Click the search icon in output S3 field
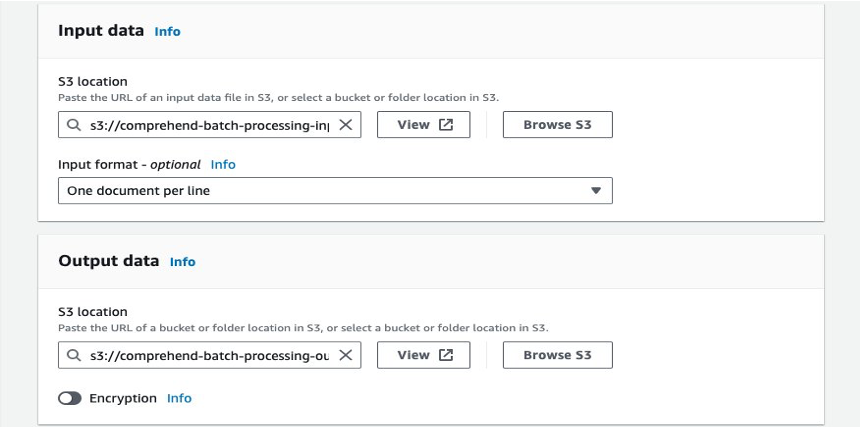 [74, 355]
